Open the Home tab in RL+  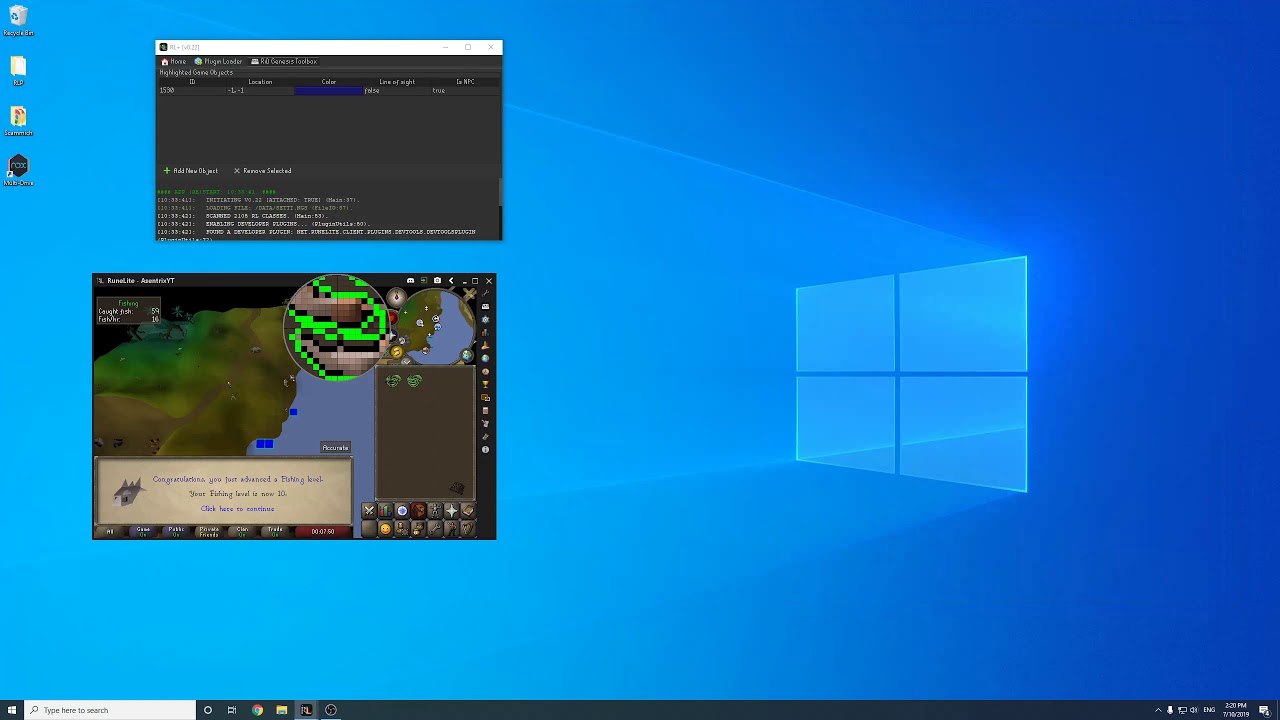[x=173, y=61]
